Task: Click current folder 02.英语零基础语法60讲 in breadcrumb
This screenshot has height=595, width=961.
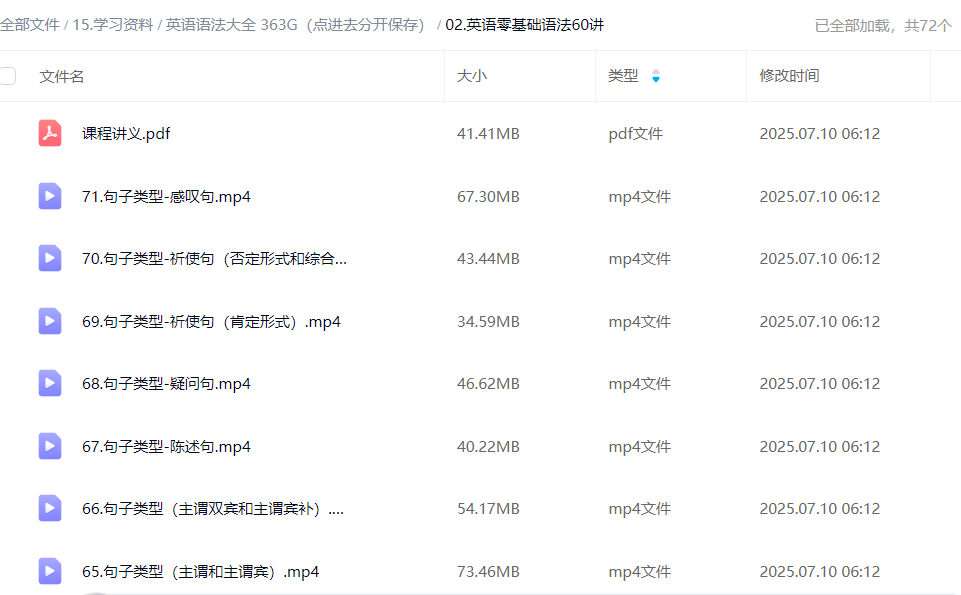Action: [524, 25]
